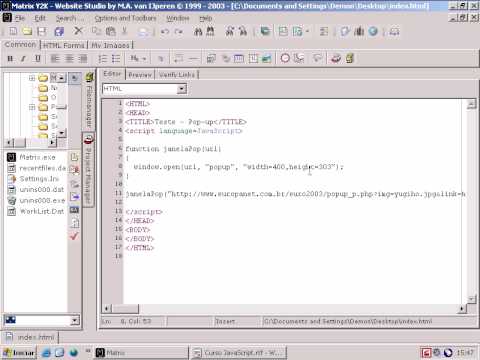Click the Open file folder icon
This screenshot has height=360, width=480.
pos(27,31)
